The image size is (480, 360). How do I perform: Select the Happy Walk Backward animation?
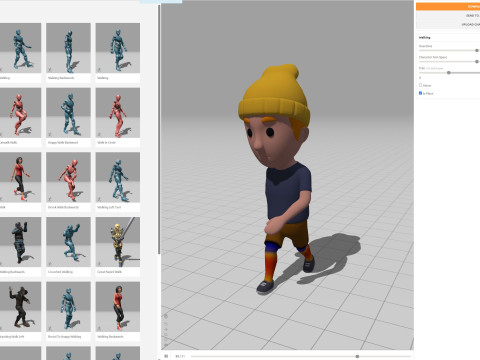(68, 117)
